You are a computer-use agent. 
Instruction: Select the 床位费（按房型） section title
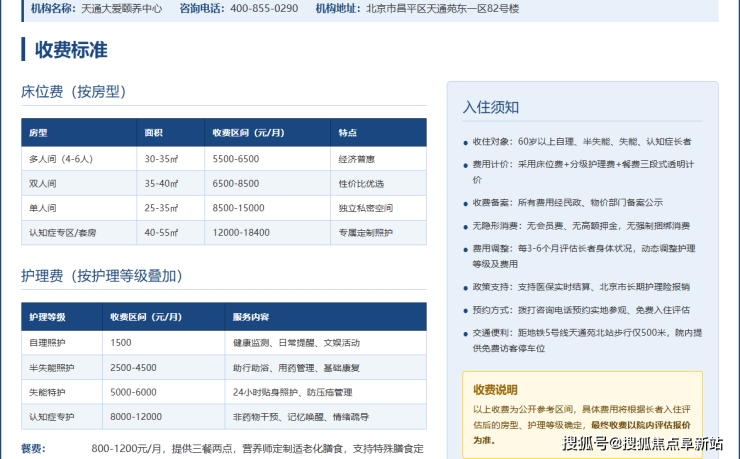pyautogui.click(x=73, y=92)
